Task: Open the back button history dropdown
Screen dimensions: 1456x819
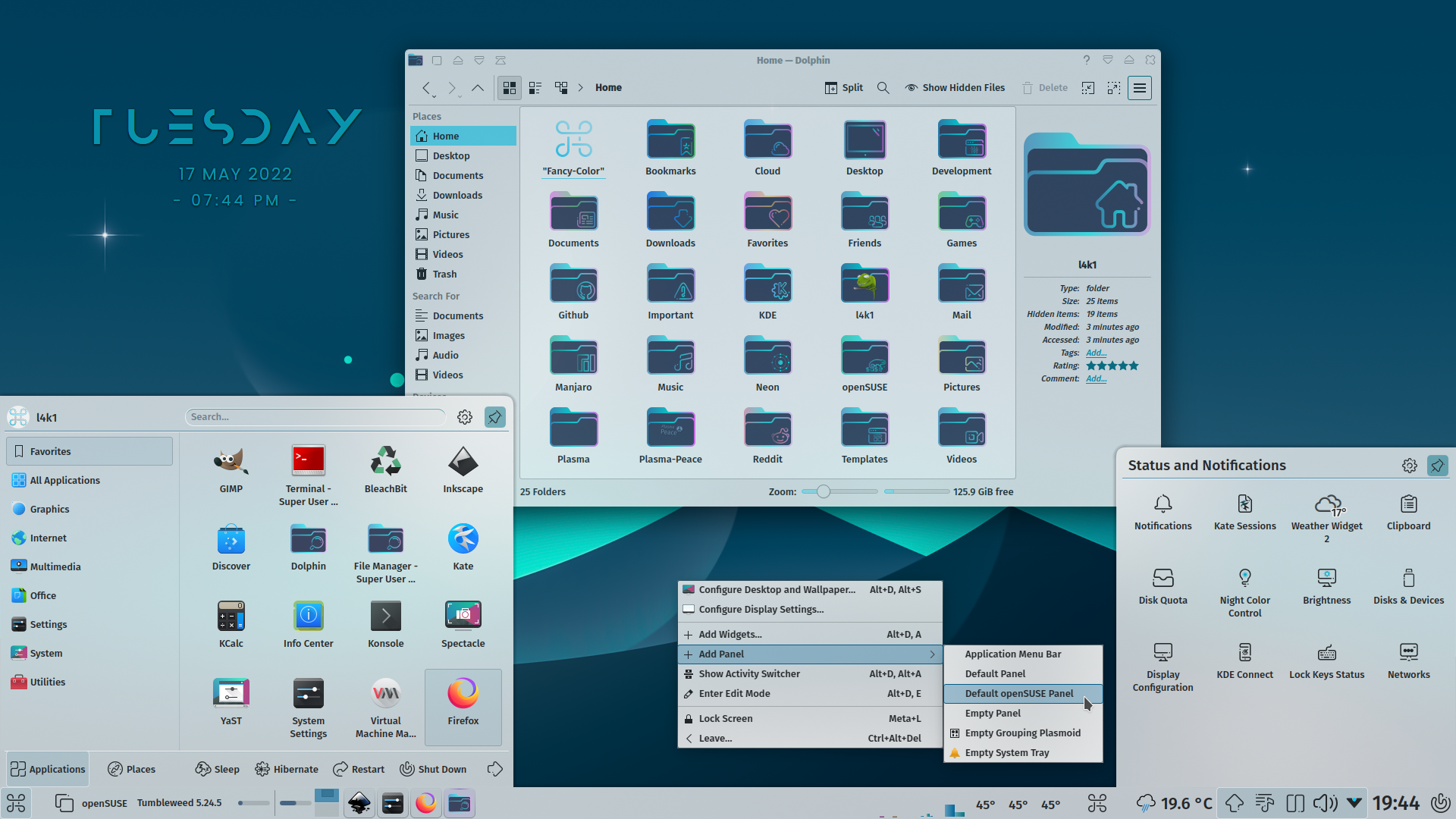Action: (434, 96)
